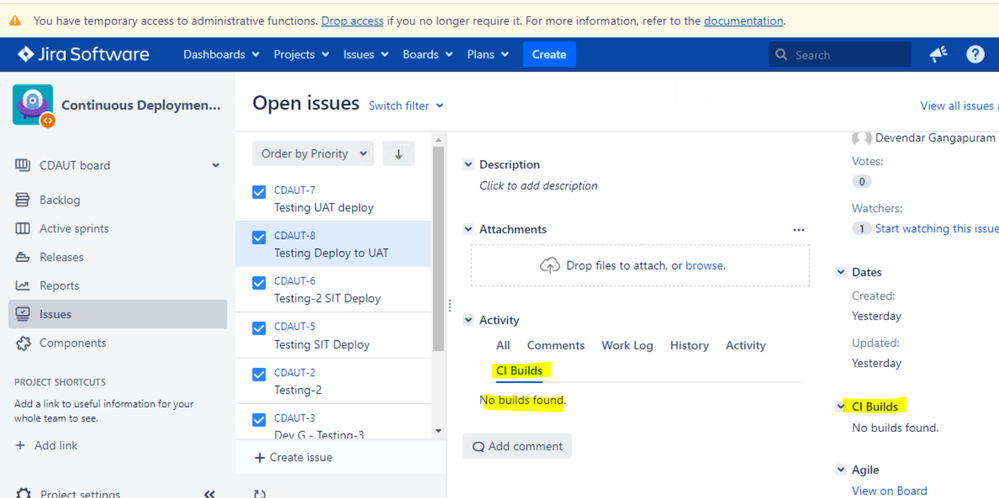
Task: Collapse the Dates section
Action: pyautogui.click(x=841, y=272)
